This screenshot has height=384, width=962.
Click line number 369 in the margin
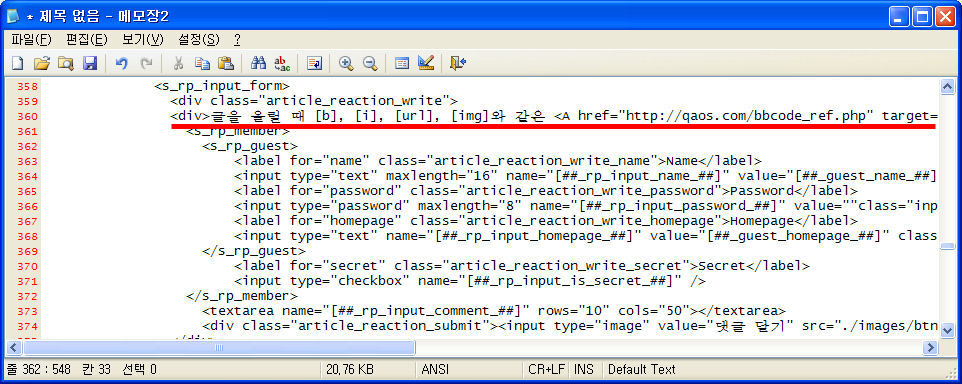coord(28,251)
